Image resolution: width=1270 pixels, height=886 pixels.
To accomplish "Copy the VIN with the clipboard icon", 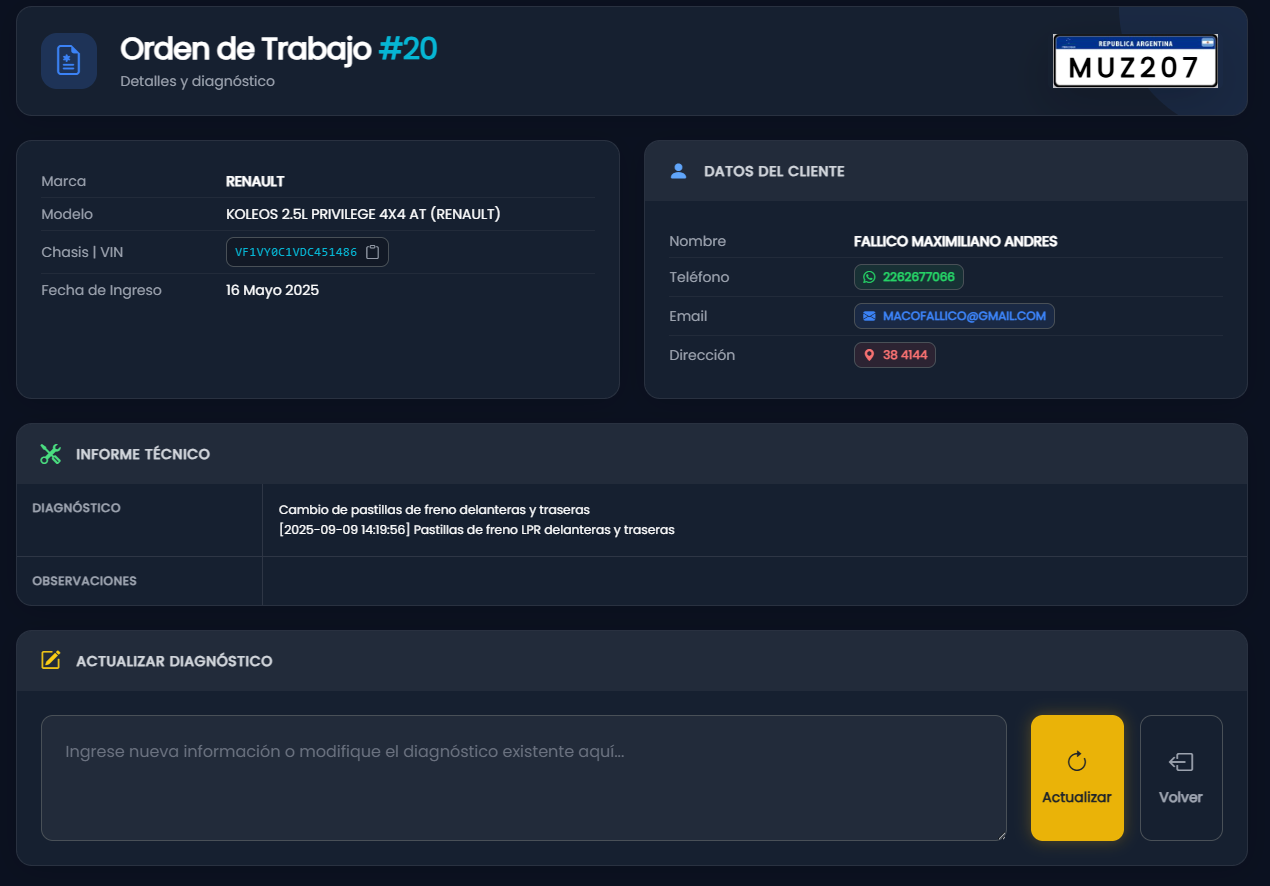I will 373,252.
